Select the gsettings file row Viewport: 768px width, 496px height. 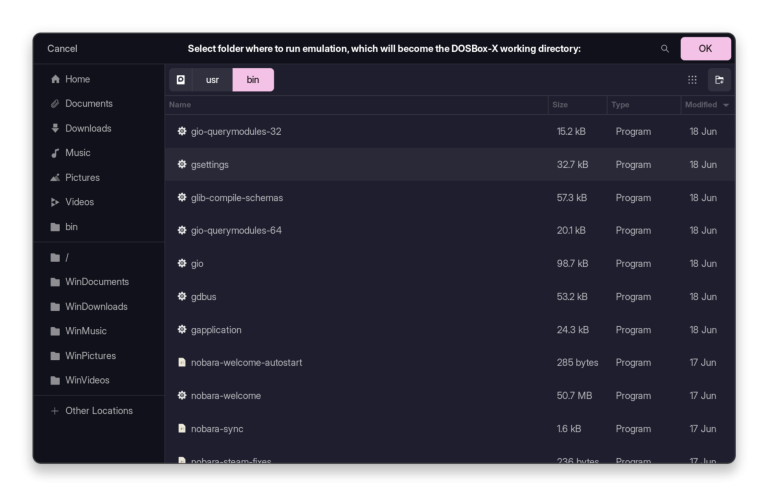tap(210, 165)
